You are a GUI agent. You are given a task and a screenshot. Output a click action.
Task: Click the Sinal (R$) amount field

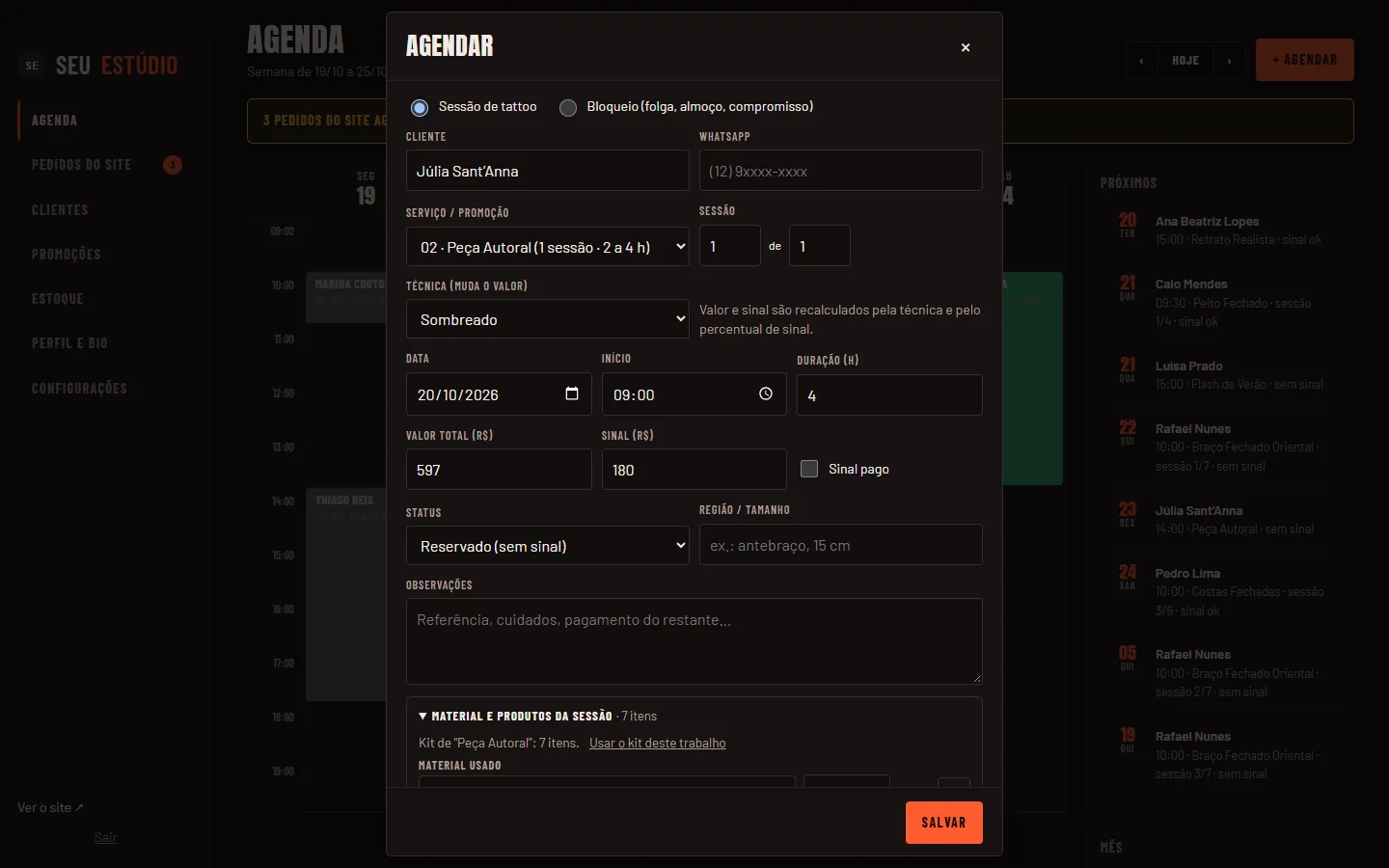[694, 470]
